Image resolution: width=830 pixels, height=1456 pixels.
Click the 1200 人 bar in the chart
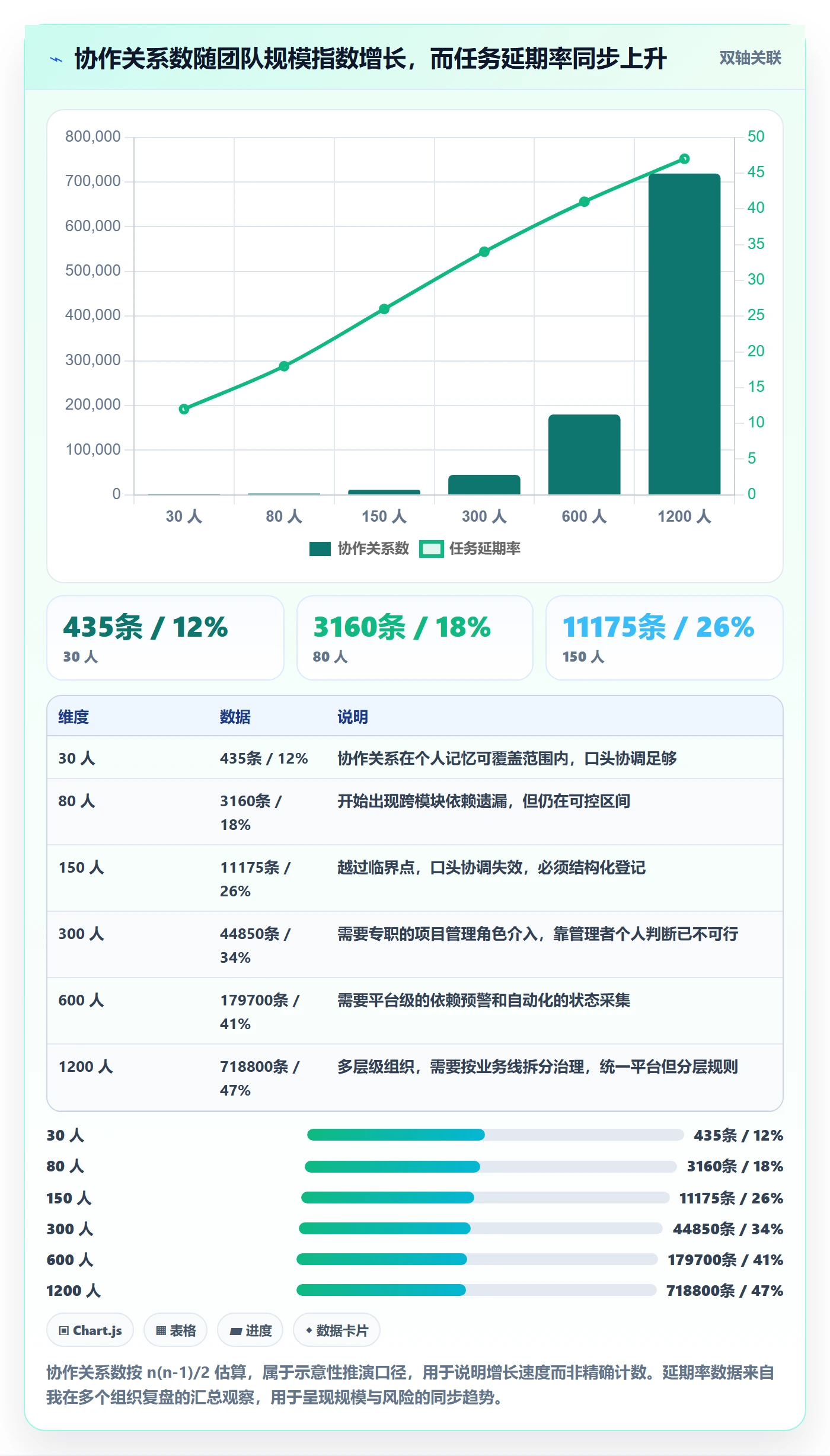684,334
